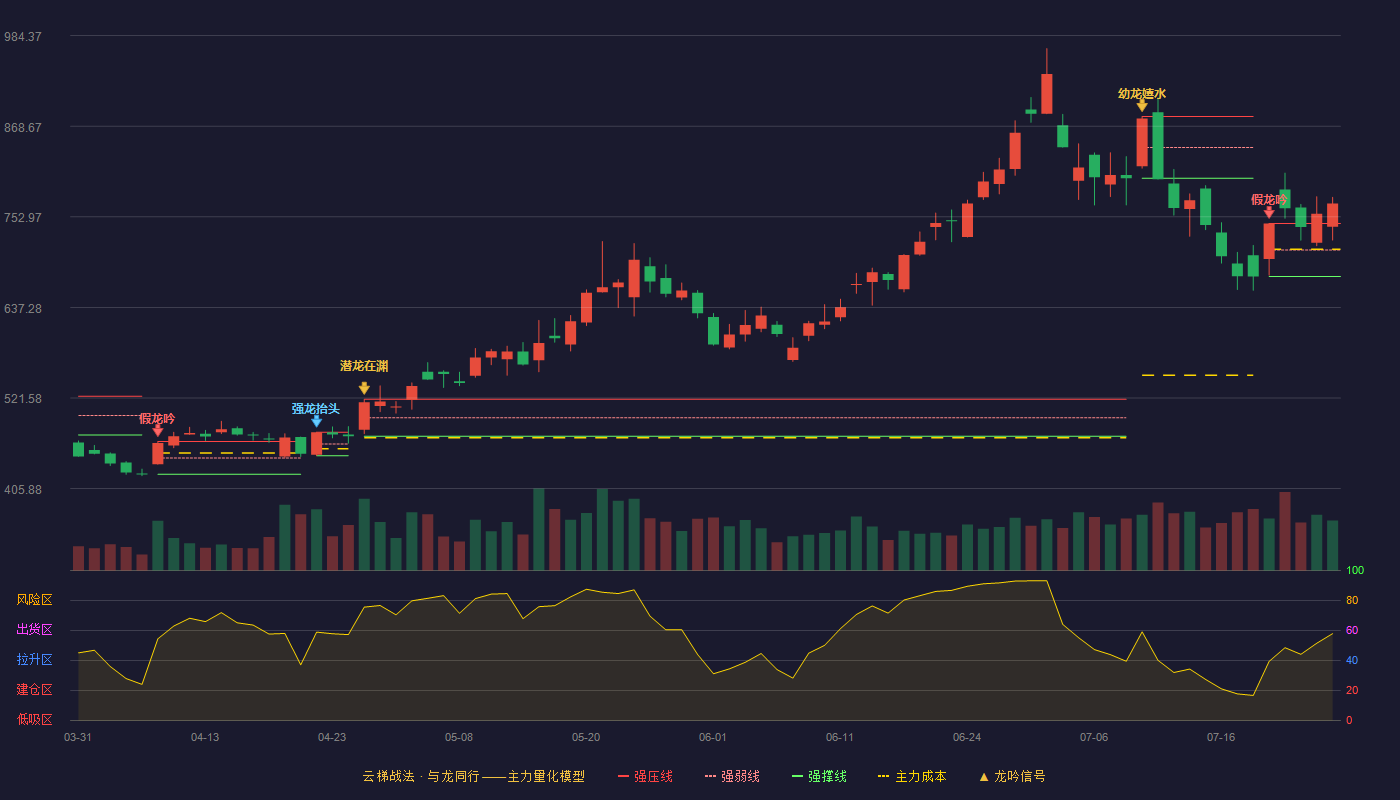The height and width of the screenshot is (800, 1400).
Task: Click the 05-08 date label
Action: point(459,737)
